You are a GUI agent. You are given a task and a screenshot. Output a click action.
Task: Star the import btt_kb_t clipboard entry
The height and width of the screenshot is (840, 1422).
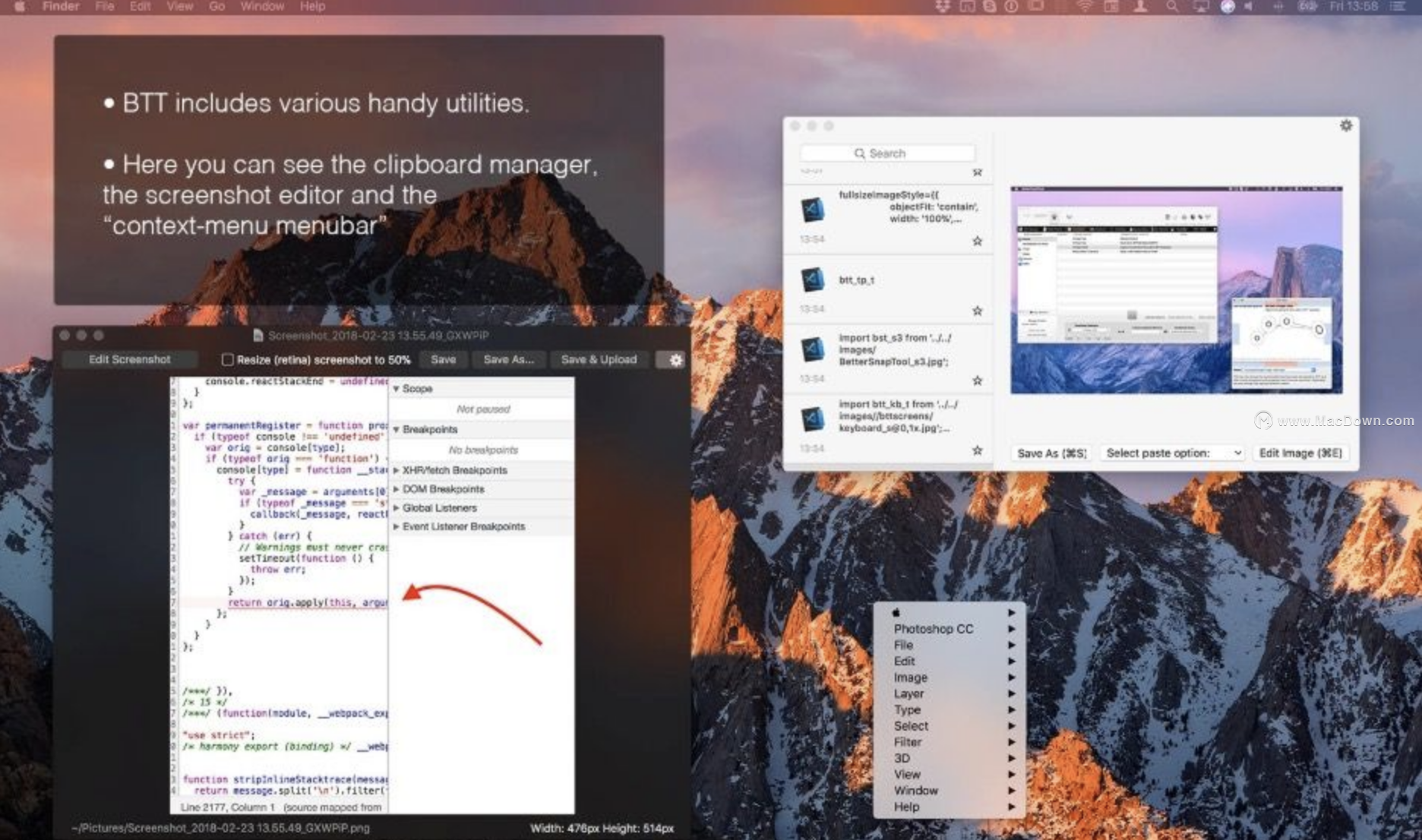point(978,450)
